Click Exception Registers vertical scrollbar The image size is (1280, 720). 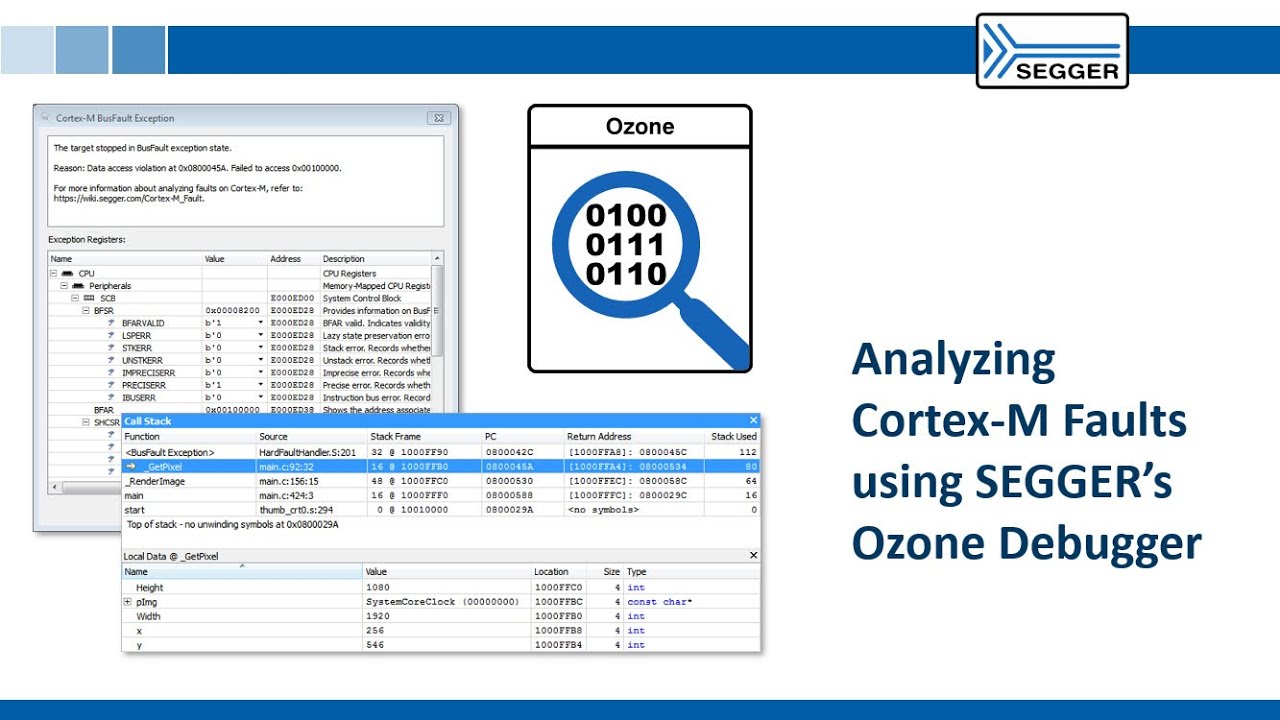[x=437, y=310]
